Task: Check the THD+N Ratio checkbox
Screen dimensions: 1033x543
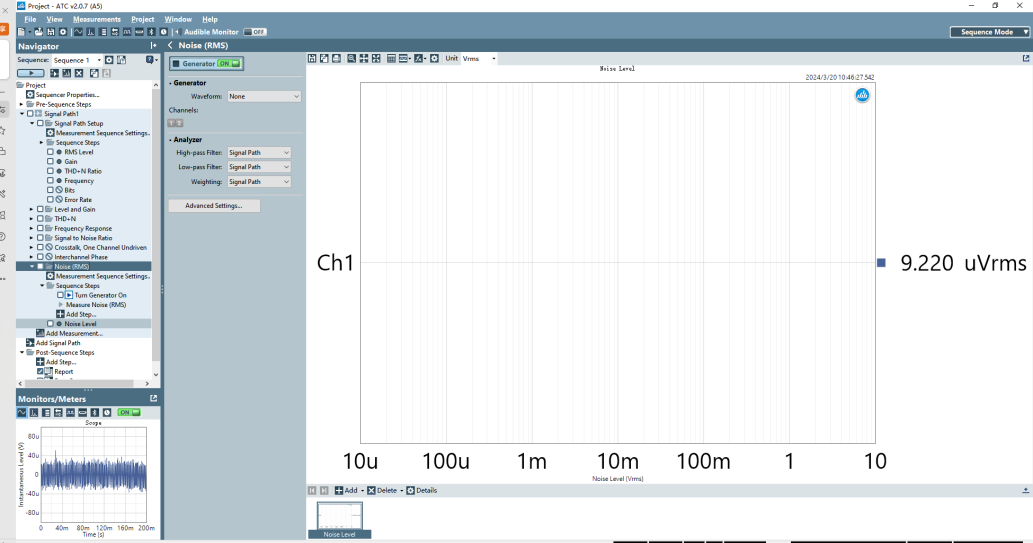Action: 50,171
